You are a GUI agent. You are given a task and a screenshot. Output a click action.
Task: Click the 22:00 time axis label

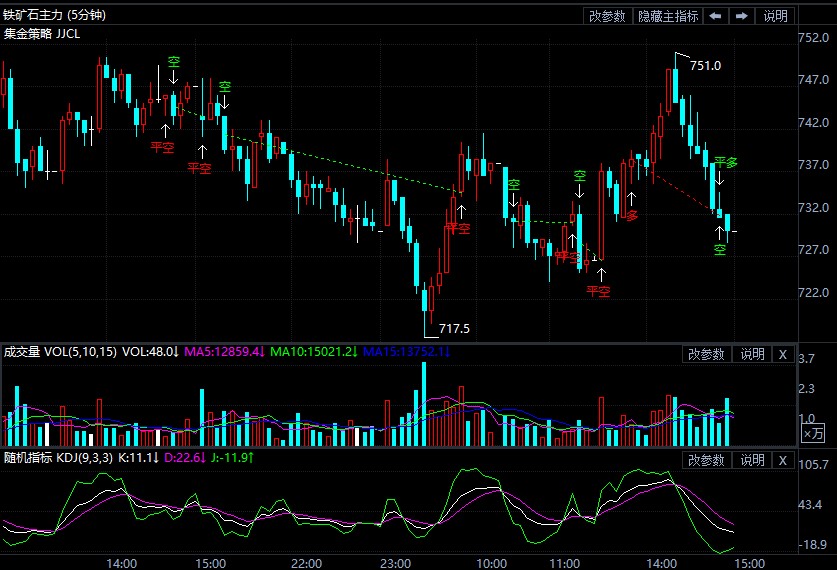pyautogui.click(x=306, y=564)
